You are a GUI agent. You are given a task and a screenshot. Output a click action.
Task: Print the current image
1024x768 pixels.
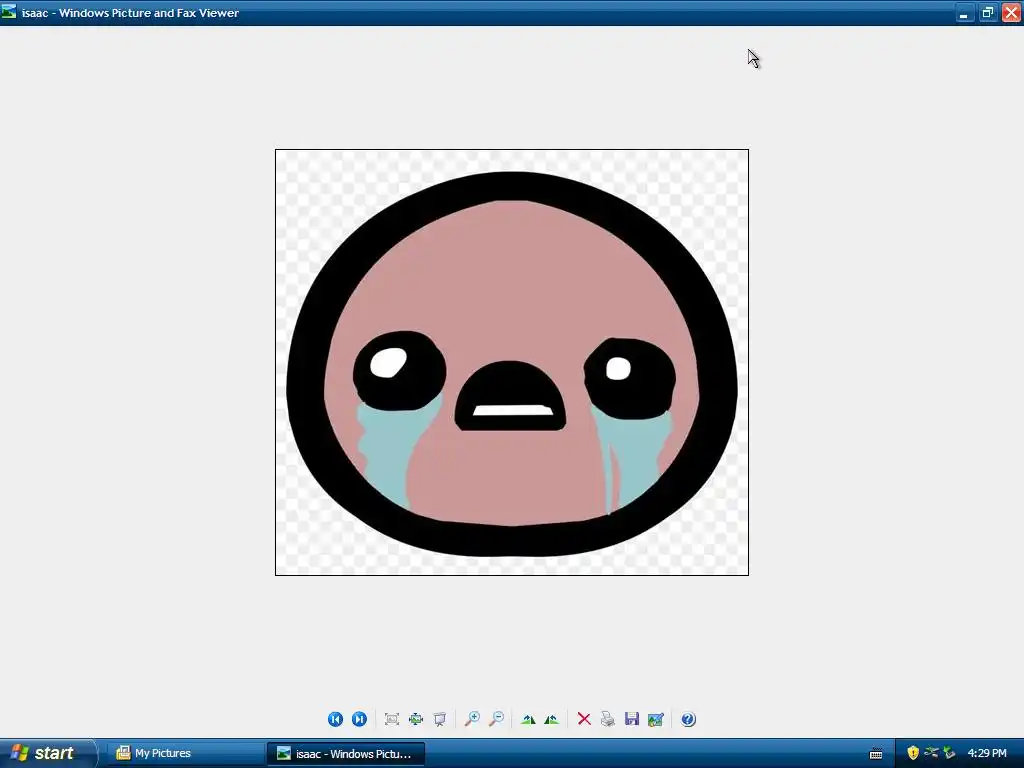[x=608, y=719]
